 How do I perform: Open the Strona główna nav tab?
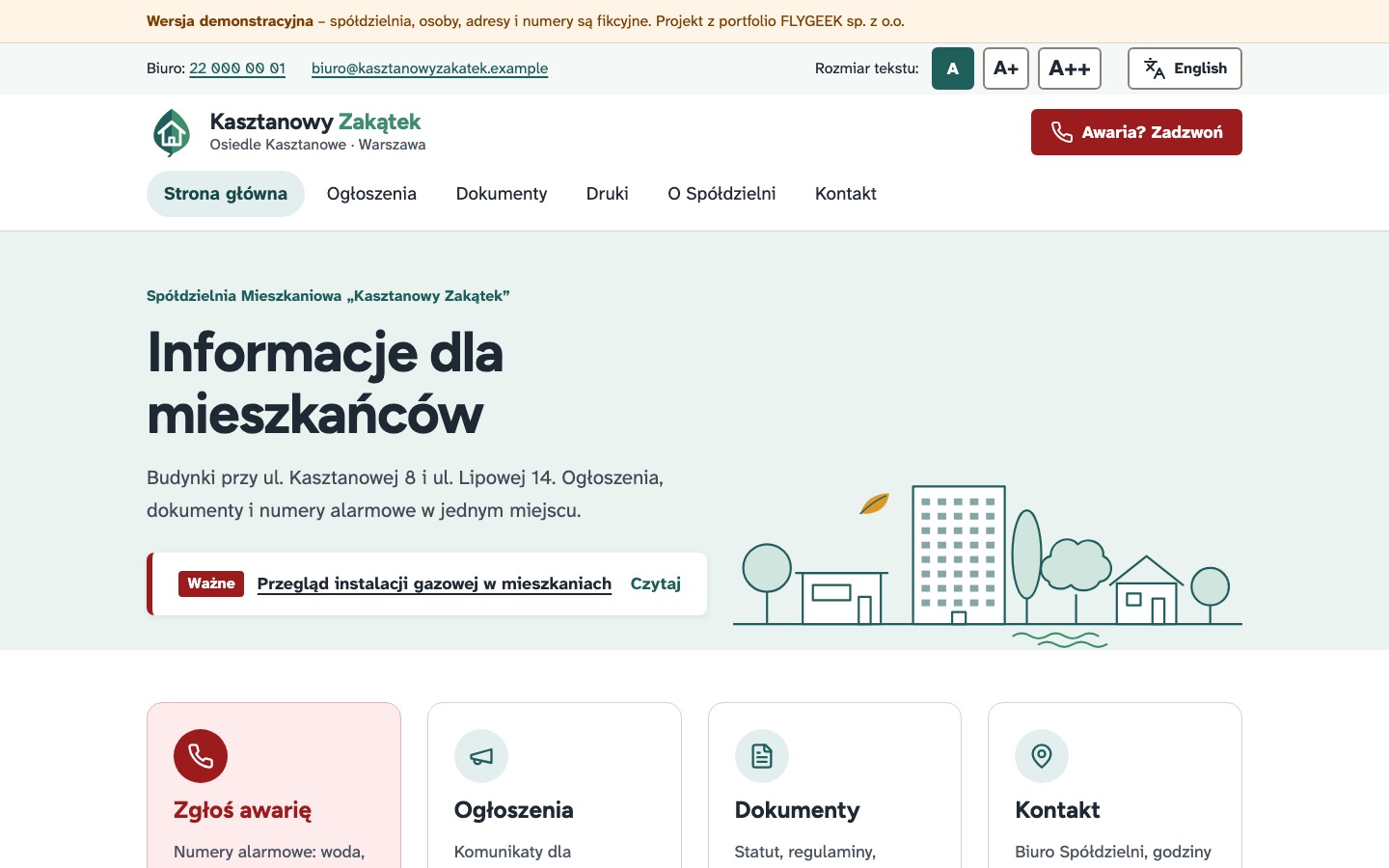pyautogui.click(x=226, y=194)
